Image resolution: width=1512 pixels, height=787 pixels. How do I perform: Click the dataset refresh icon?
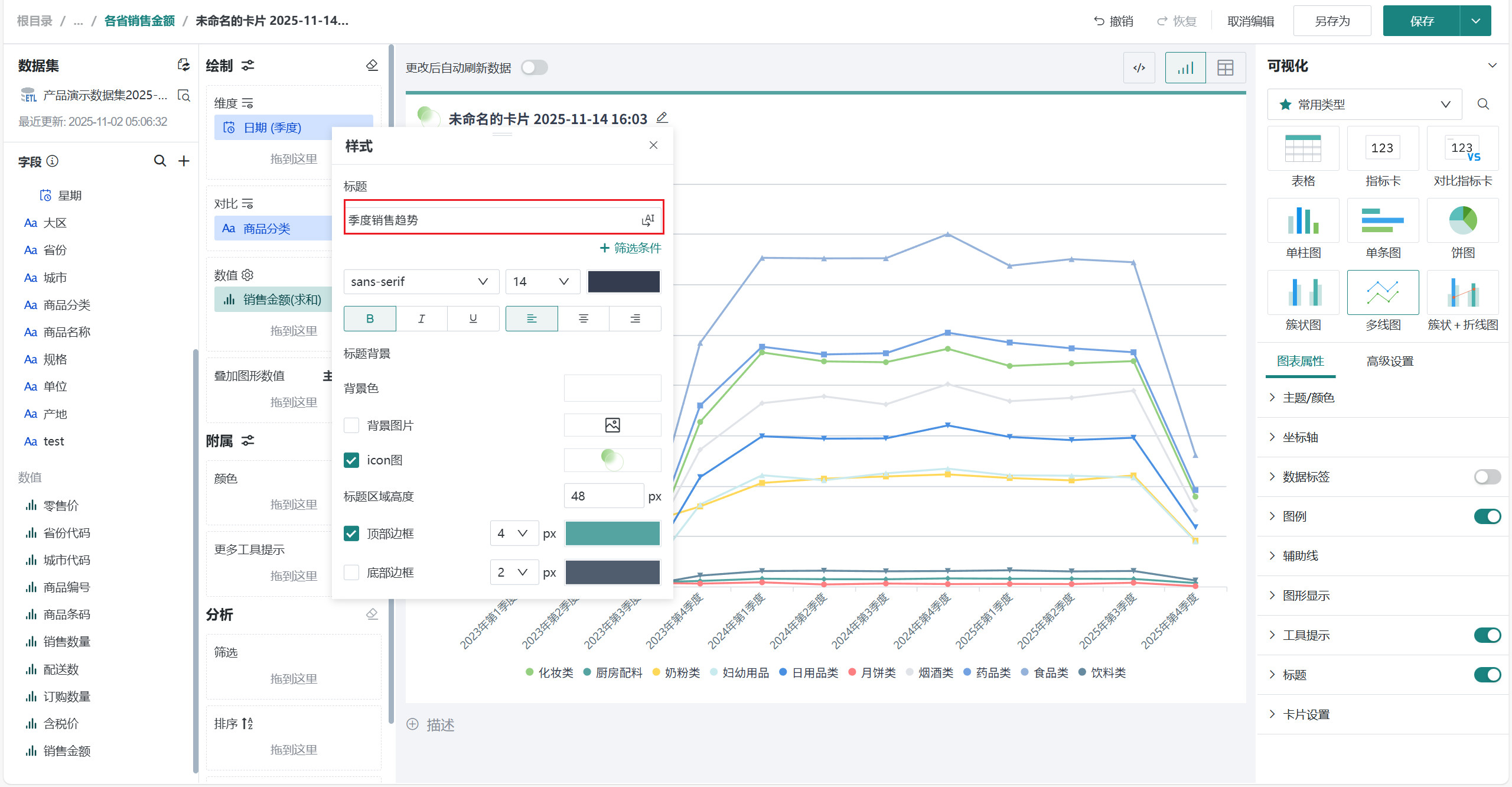click(x=184, y=66)
